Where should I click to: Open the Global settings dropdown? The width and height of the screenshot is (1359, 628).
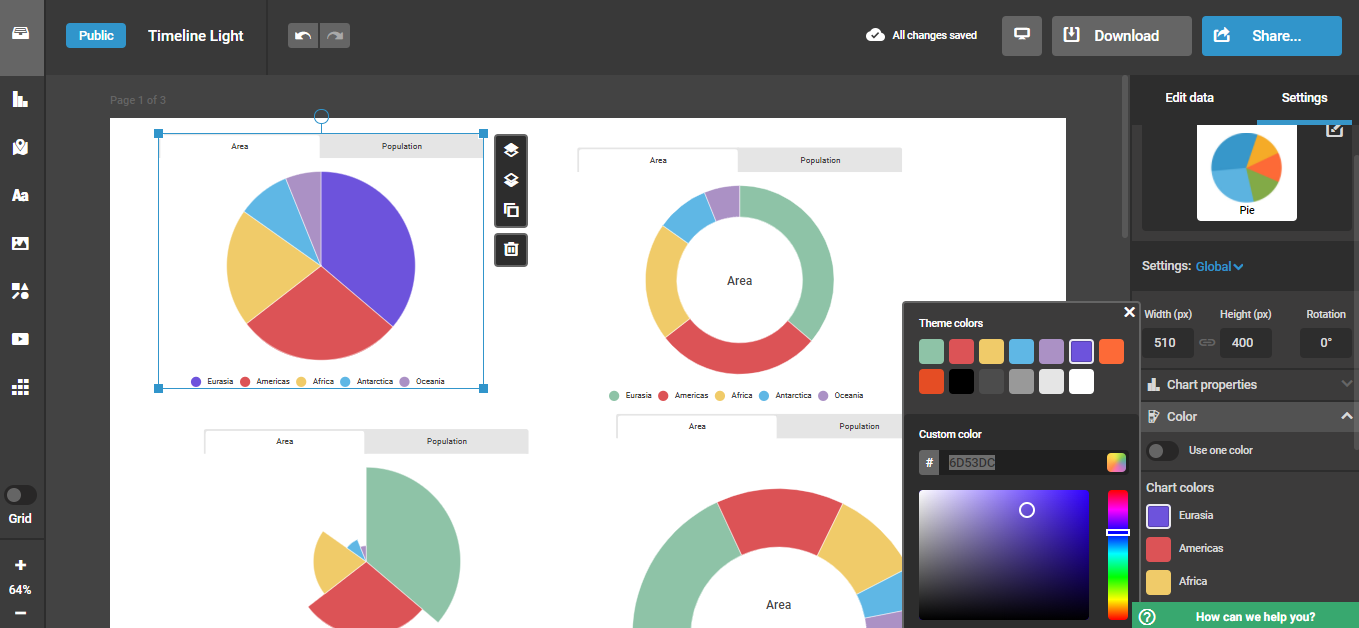coord(1219,266)
